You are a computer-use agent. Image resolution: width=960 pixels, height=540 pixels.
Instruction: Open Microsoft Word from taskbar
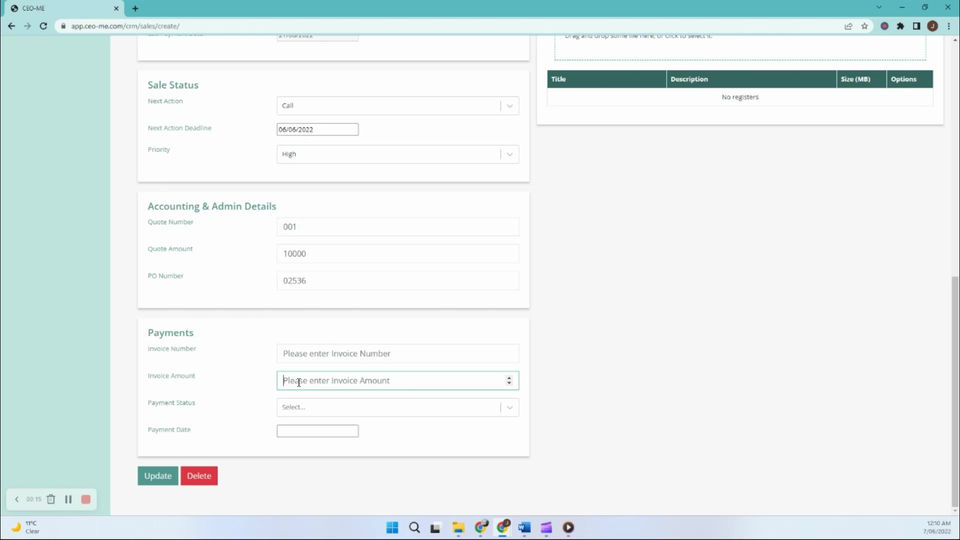524,527
